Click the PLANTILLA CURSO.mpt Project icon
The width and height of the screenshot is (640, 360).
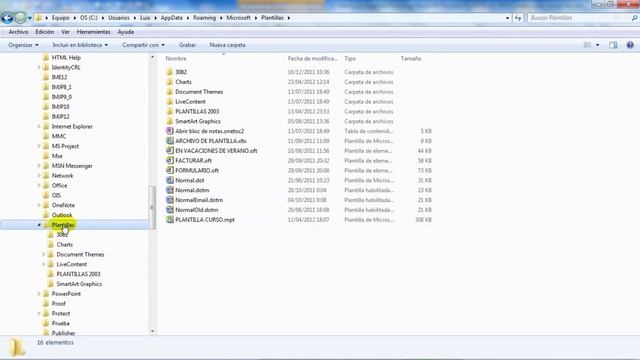pos(170,219)
